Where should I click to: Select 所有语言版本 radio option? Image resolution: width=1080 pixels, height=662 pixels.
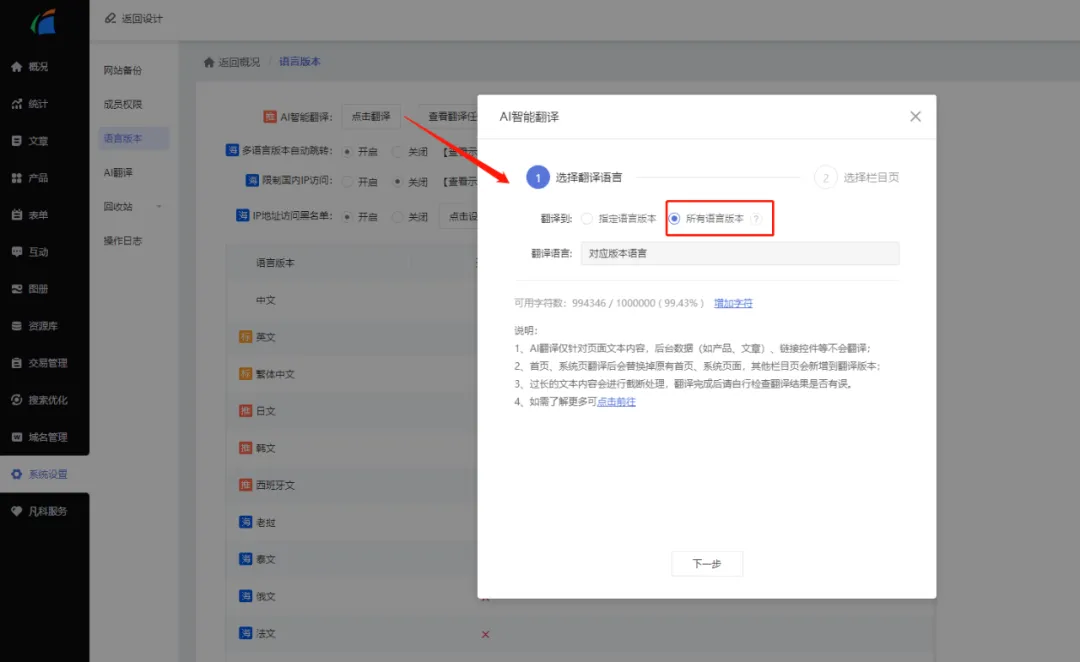pyautogui.click(x=674, y=219)
